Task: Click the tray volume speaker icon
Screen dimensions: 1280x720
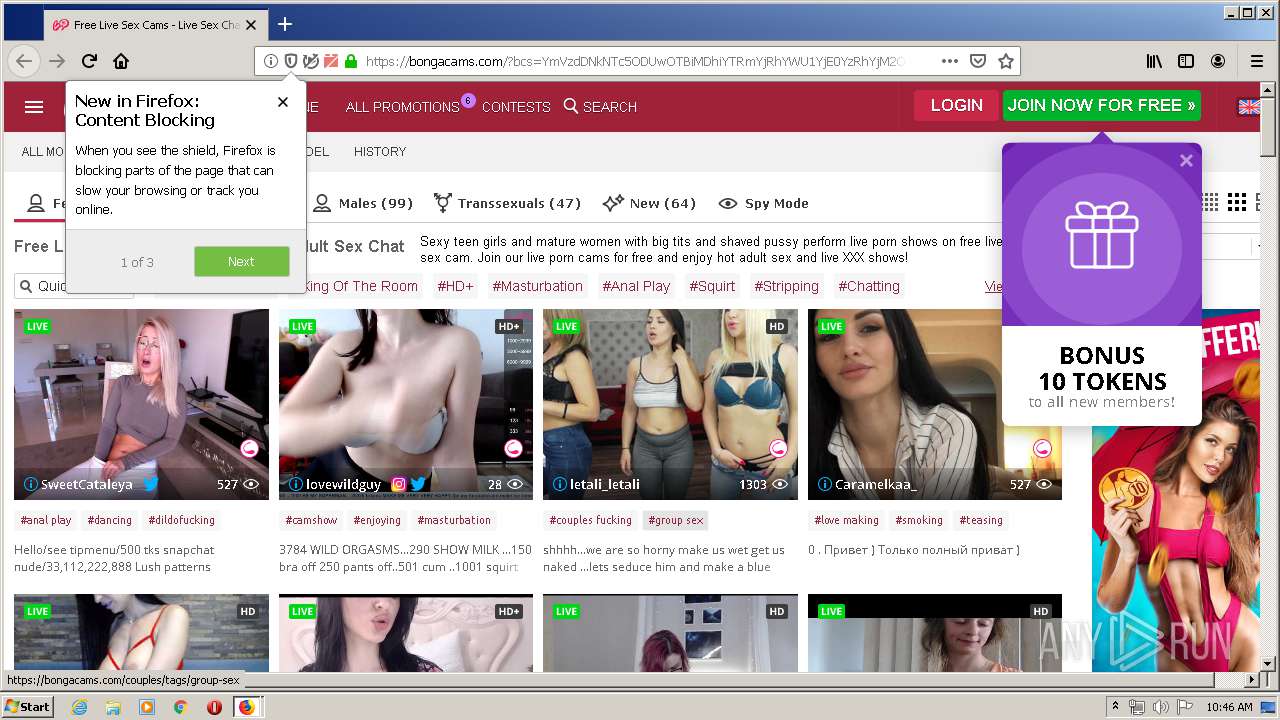Action: pos(1161,707)
